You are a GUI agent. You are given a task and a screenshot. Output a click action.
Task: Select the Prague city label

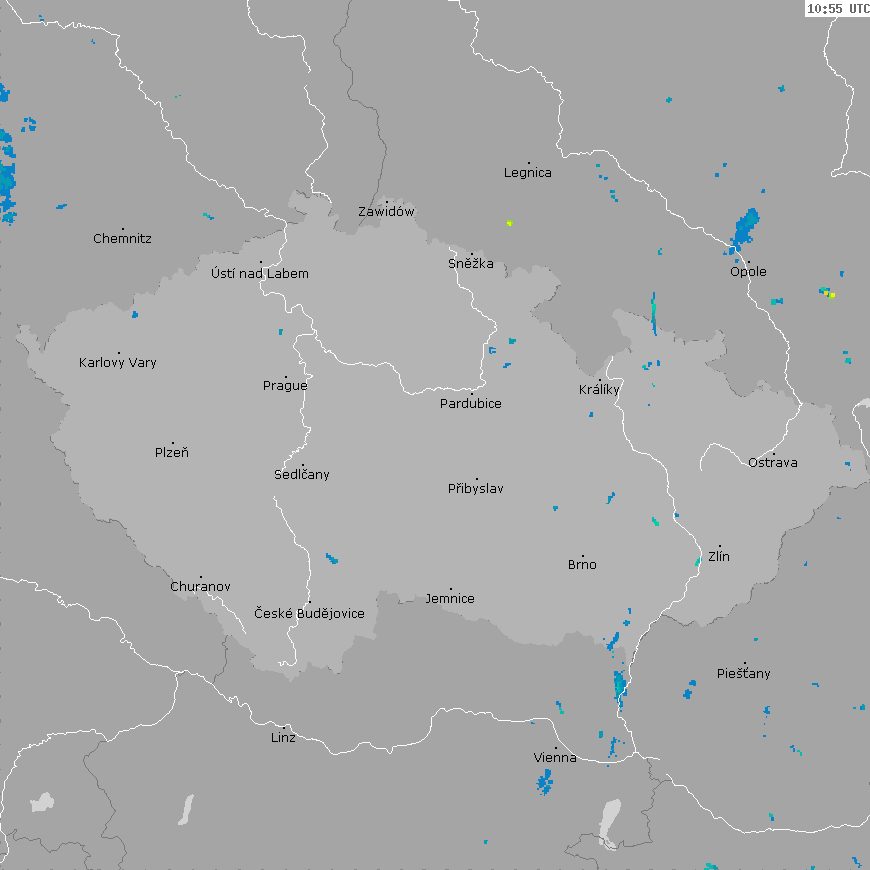point(285,386)
